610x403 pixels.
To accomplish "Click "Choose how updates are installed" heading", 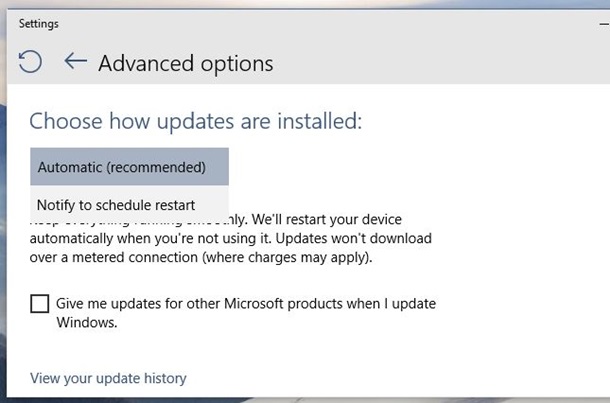I will (195, 122).
